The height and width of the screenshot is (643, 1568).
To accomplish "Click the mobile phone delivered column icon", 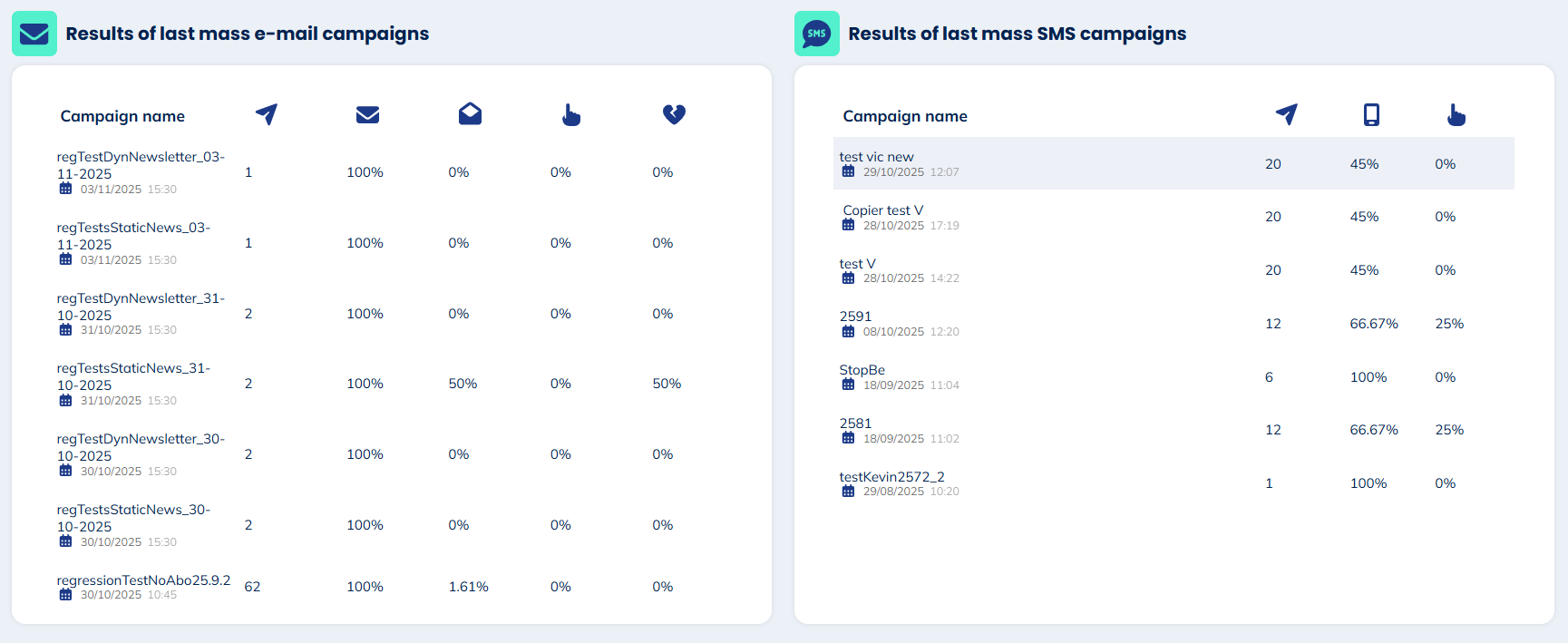I will [x=1371, y=114].
